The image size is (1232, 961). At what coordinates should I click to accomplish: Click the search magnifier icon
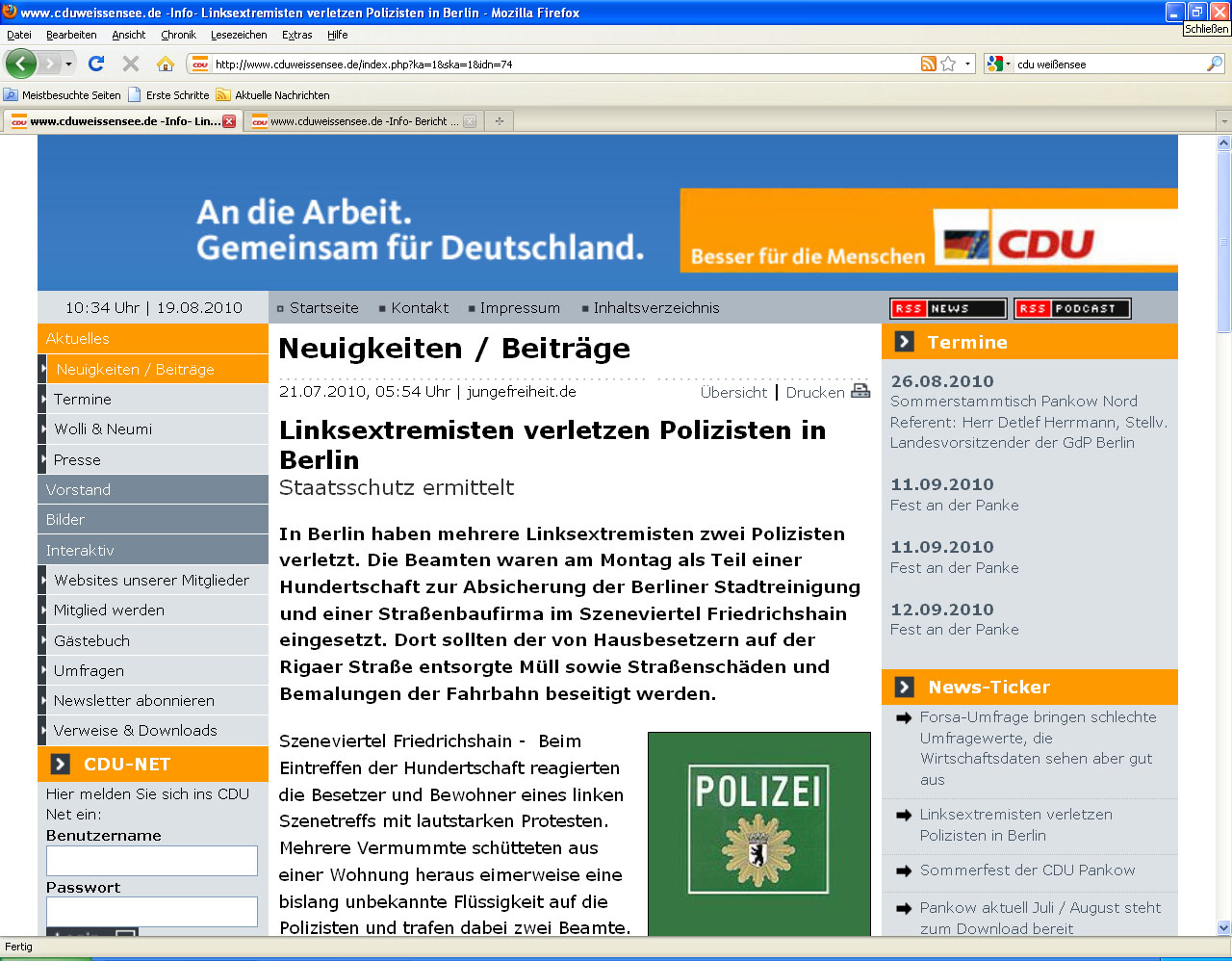pyautogui.click(x=1215, y=65)
